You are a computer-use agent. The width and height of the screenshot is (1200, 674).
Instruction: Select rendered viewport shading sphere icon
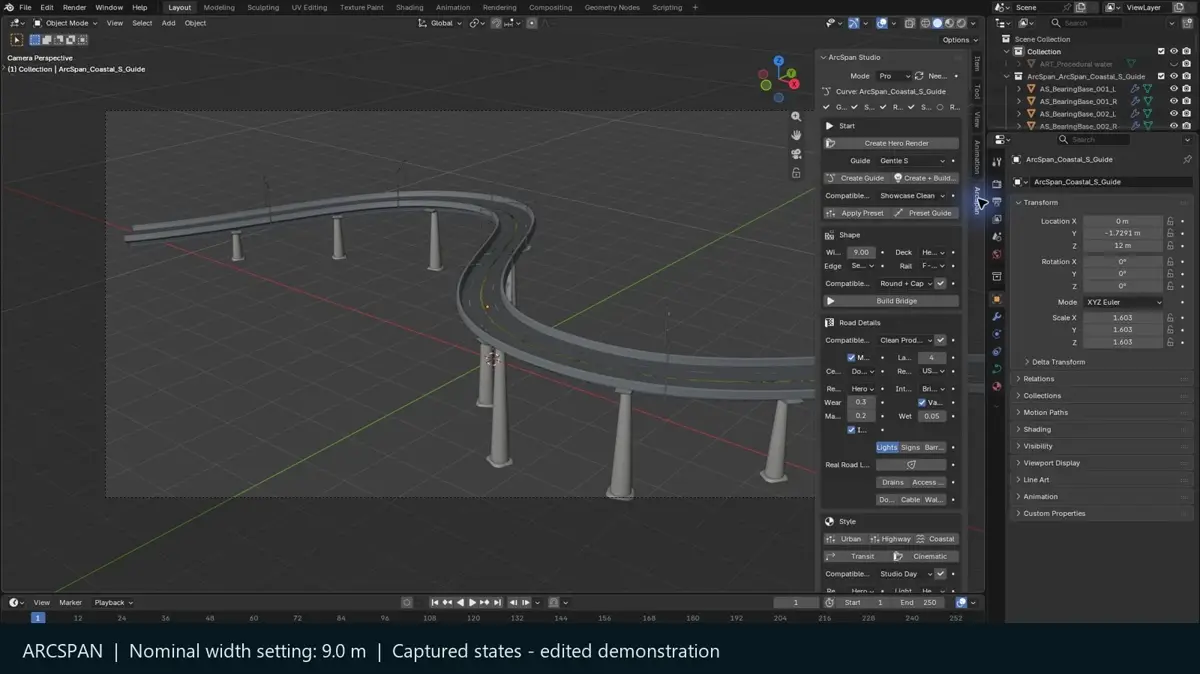[961, 22]
